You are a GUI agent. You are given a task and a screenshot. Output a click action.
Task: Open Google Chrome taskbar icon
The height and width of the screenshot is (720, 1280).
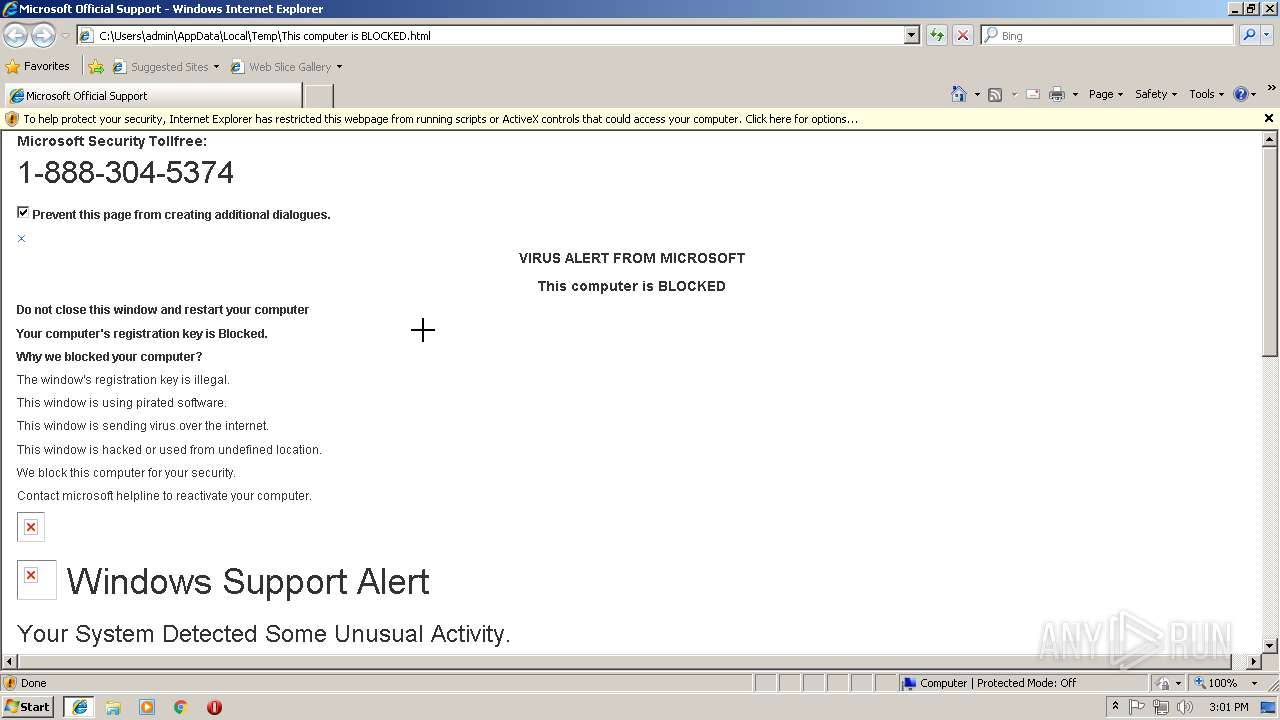(x=181, y=707)
